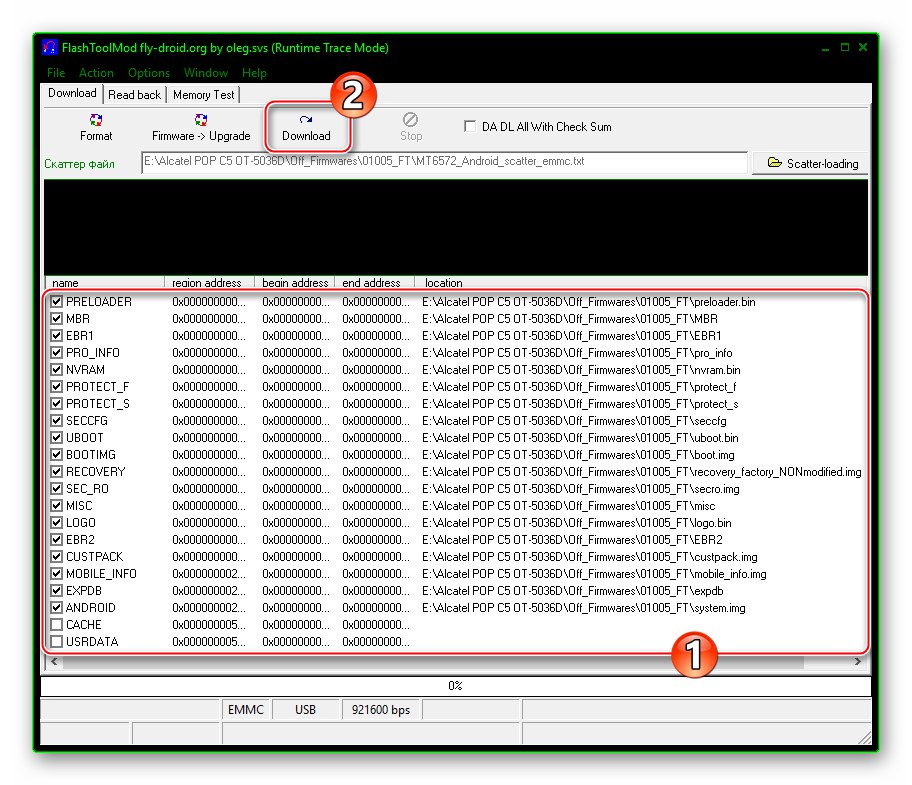This screenshot has height=785, width=912.
Task: Click the Firmware -> Upgrade icon
Action: [x=201, y=127]
